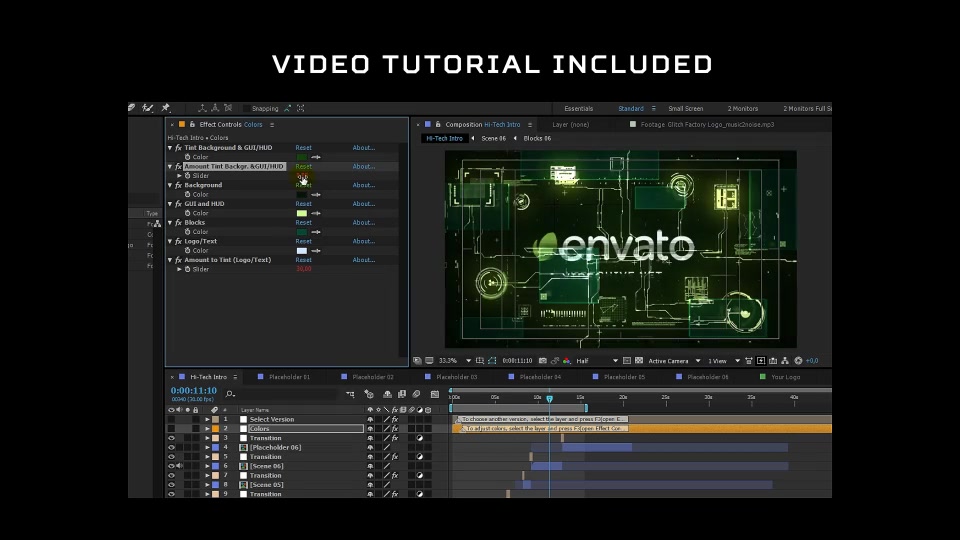Open the Composition Flowchart icon
960x540 pixels.
(x=785, y=361)
